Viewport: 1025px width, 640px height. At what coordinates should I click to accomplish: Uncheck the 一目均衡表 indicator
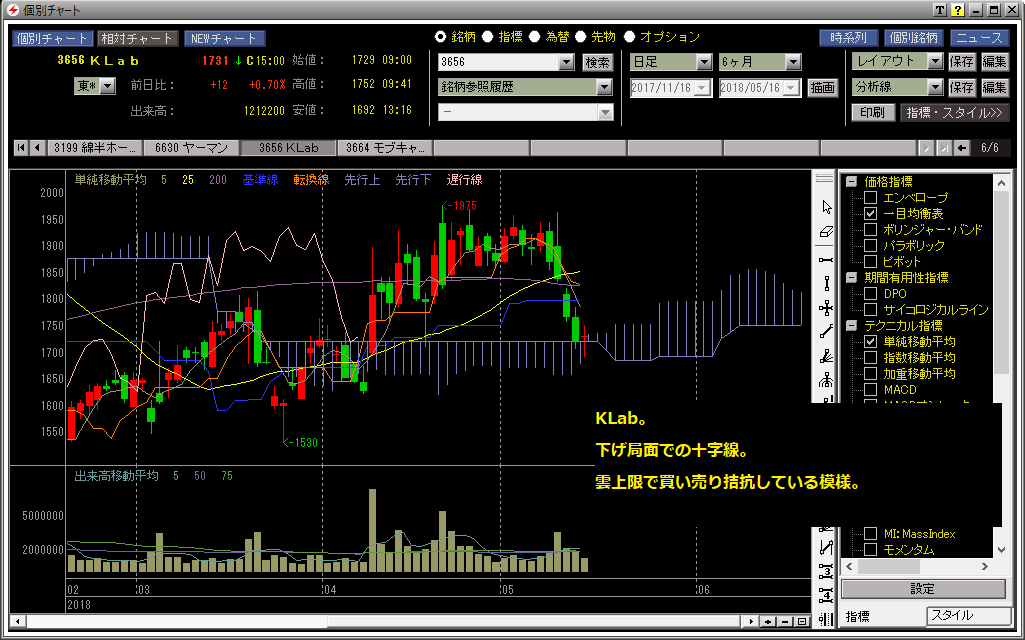(870, 214)
